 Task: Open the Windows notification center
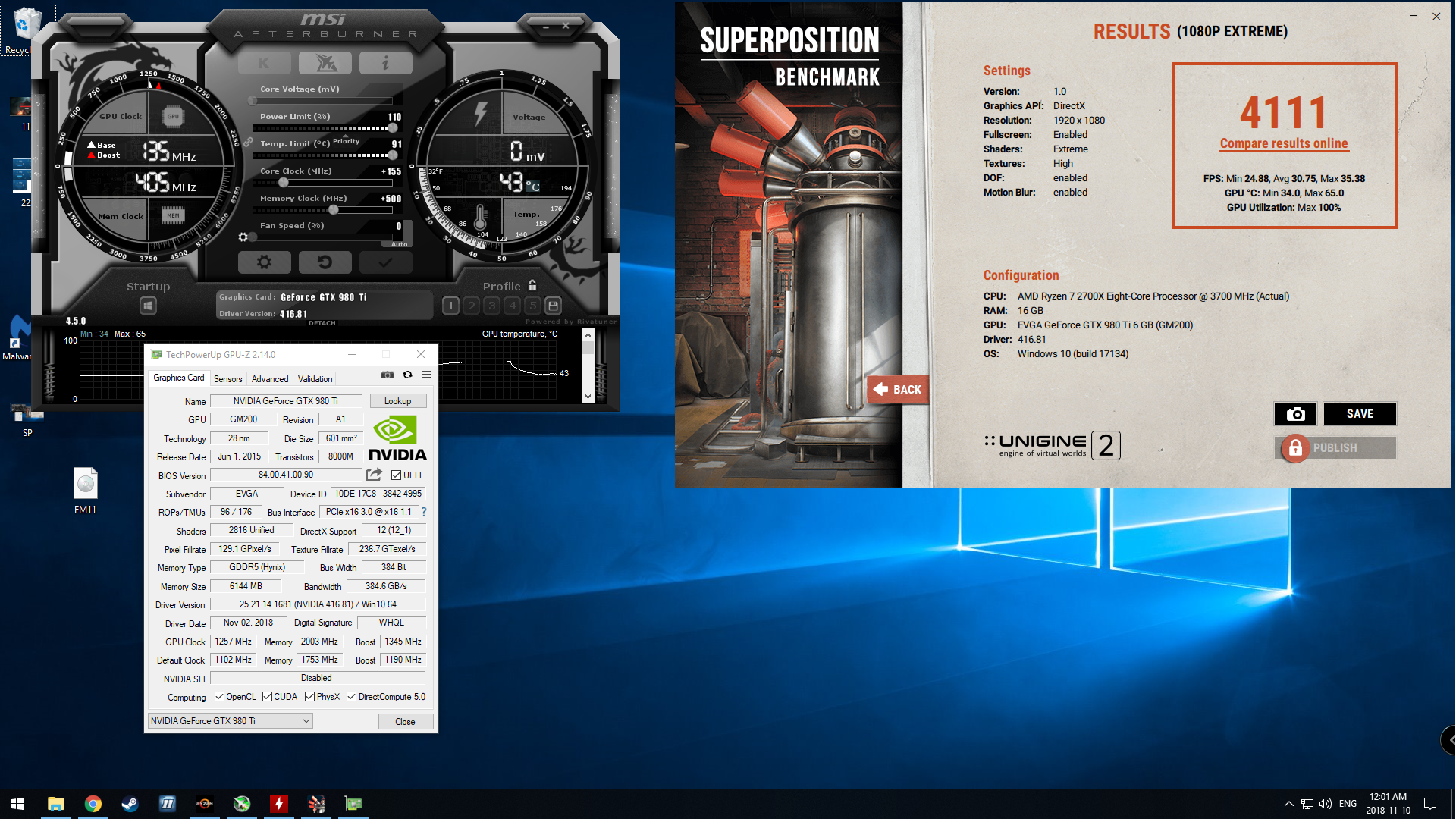1430,805
